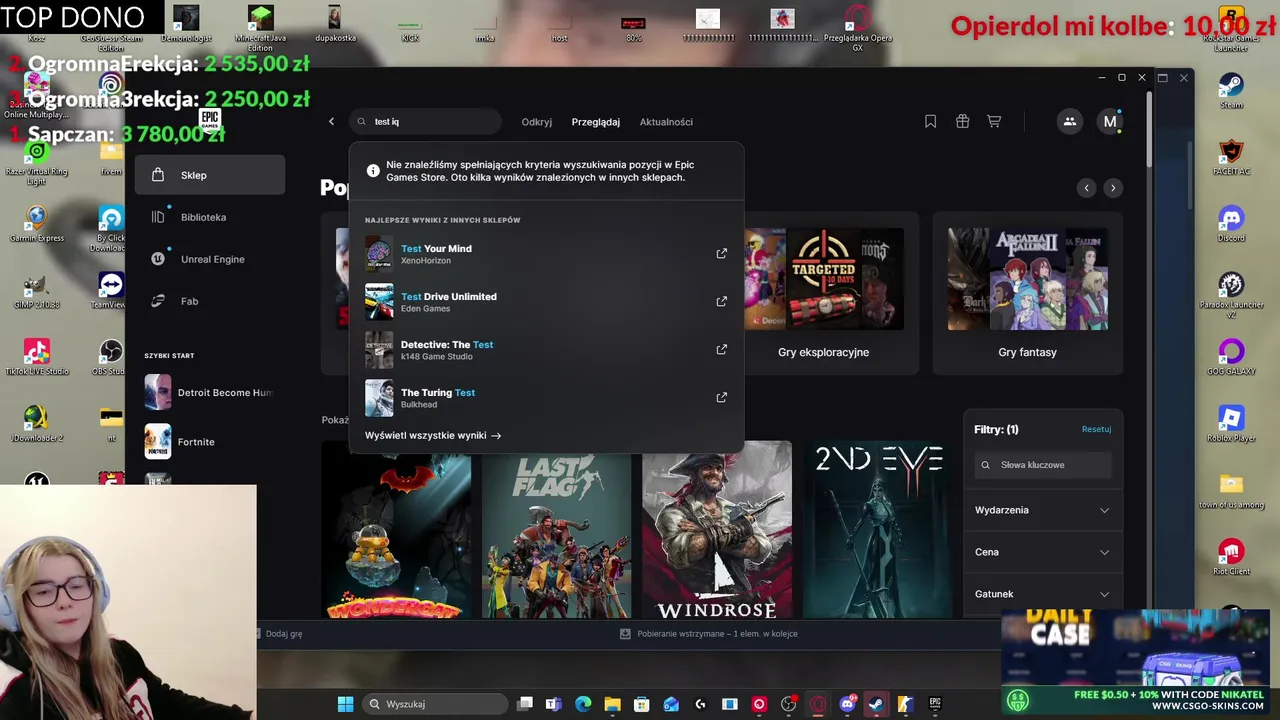Open Task View on the taskbar
1280x720 pixels.
525,704
